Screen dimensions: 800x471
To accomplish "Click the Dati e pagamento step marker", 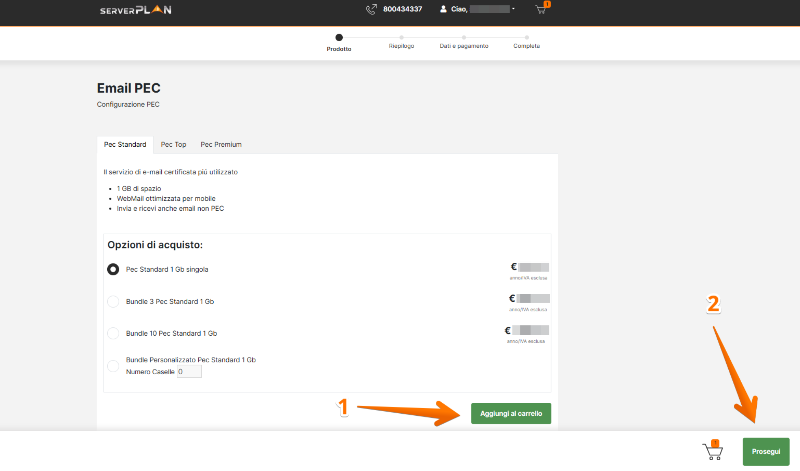I will (463, 38).
